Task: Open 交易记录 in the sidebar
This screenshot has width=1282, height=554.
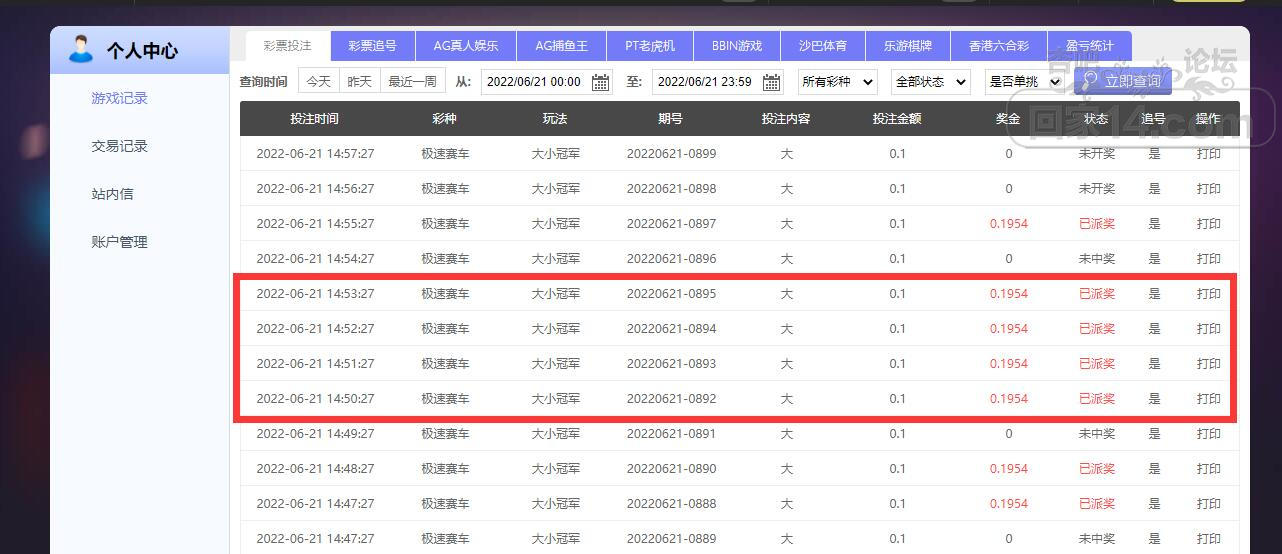Action: 119,146
